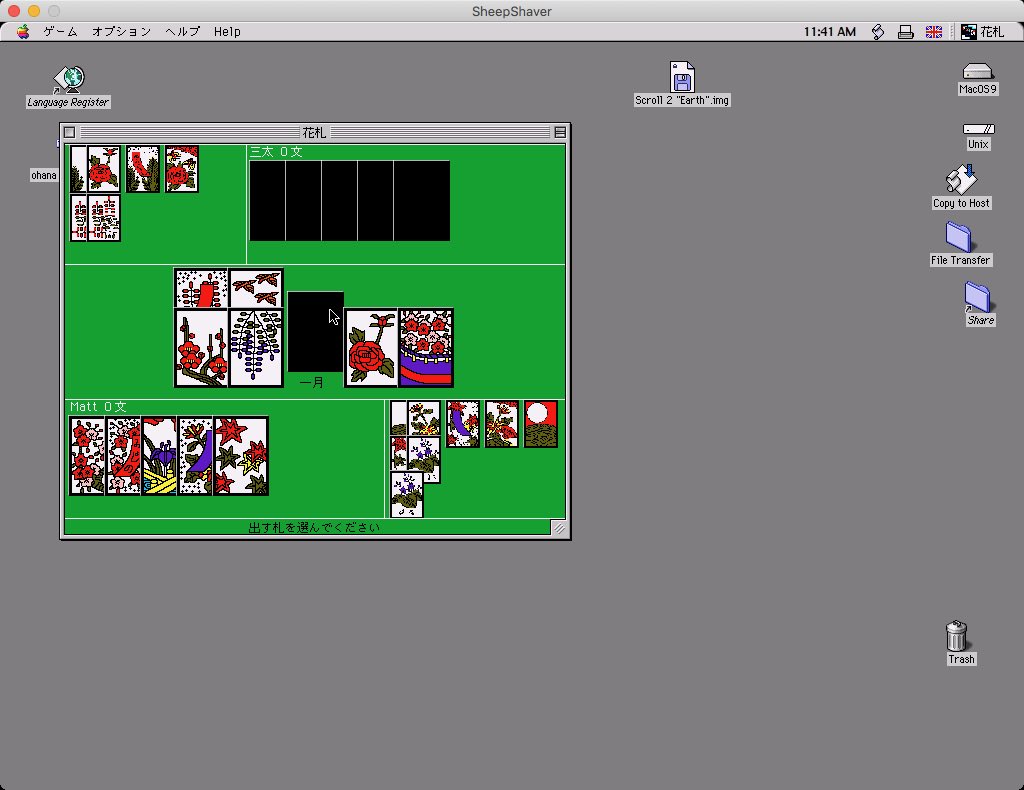
Task: Click the 11:41 AM clock
Action: point(829,31)
